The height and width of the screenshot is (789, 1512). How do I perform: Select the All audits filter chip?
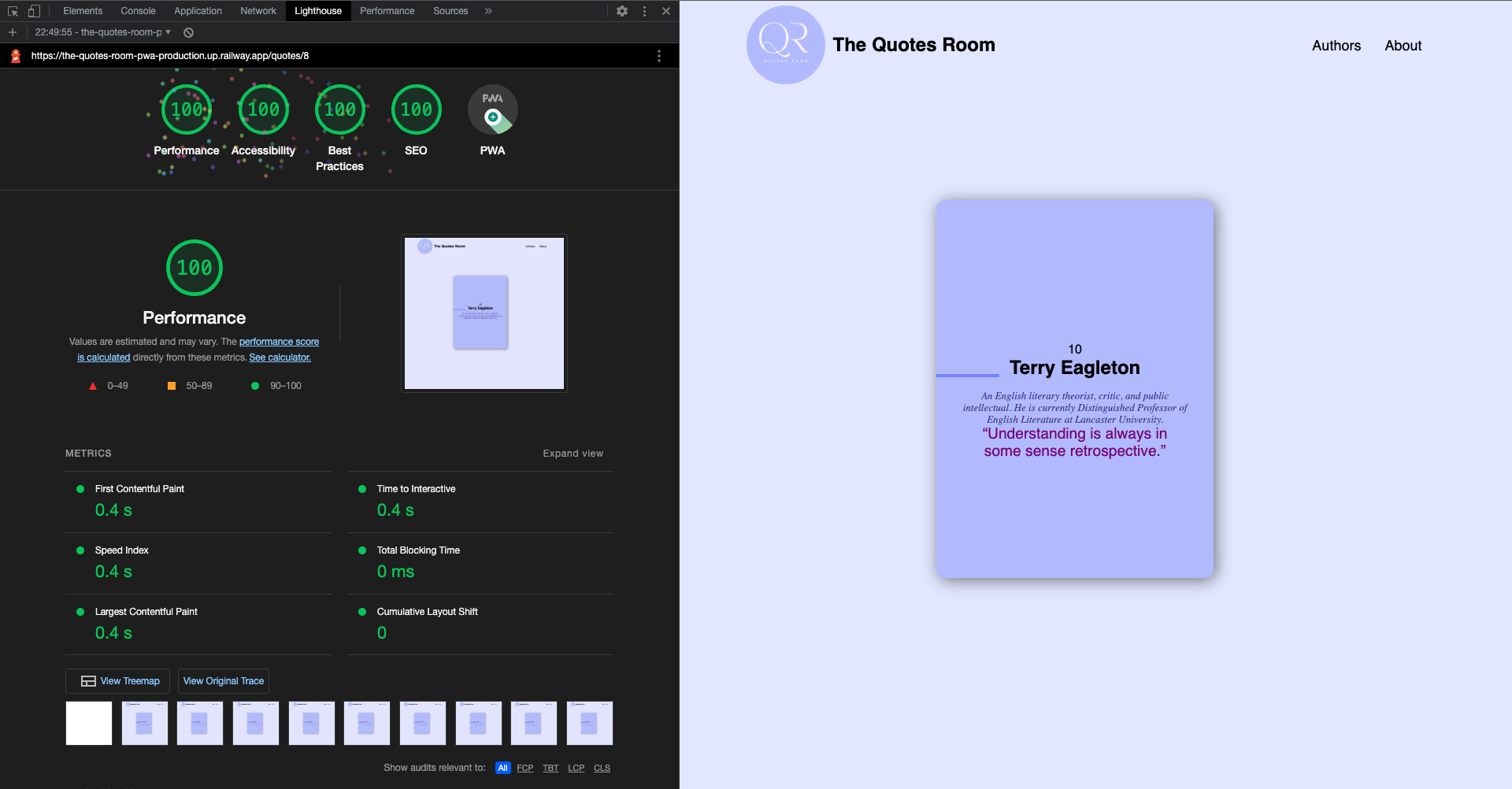click(x=502, y=768)
